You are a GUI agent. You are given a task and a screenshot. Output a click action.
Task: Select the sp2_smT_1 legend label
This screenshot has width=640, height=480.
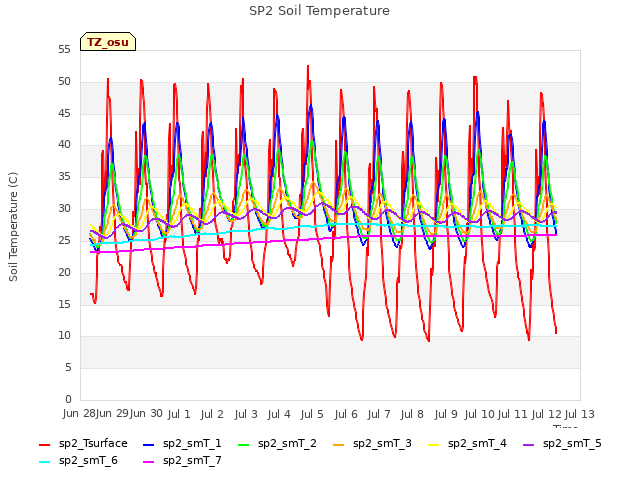192,444
